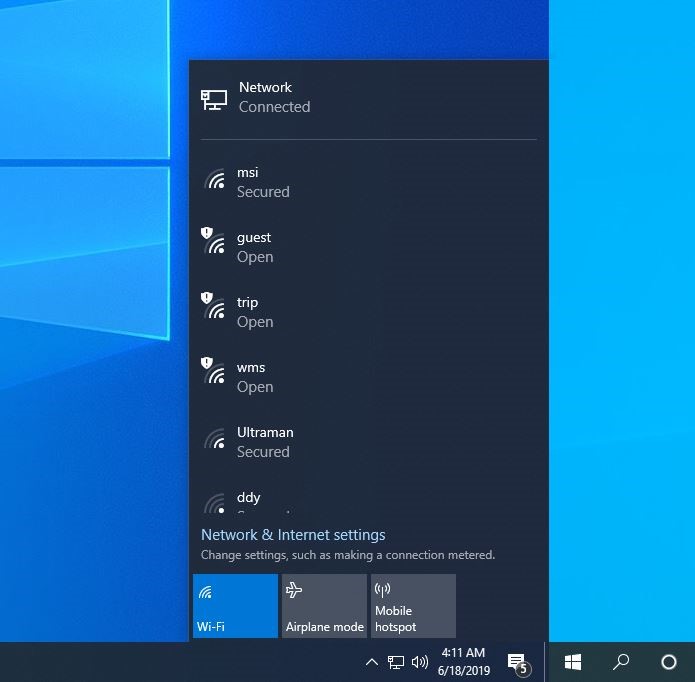Enable Airplane mode tile

tap(324, 606)
